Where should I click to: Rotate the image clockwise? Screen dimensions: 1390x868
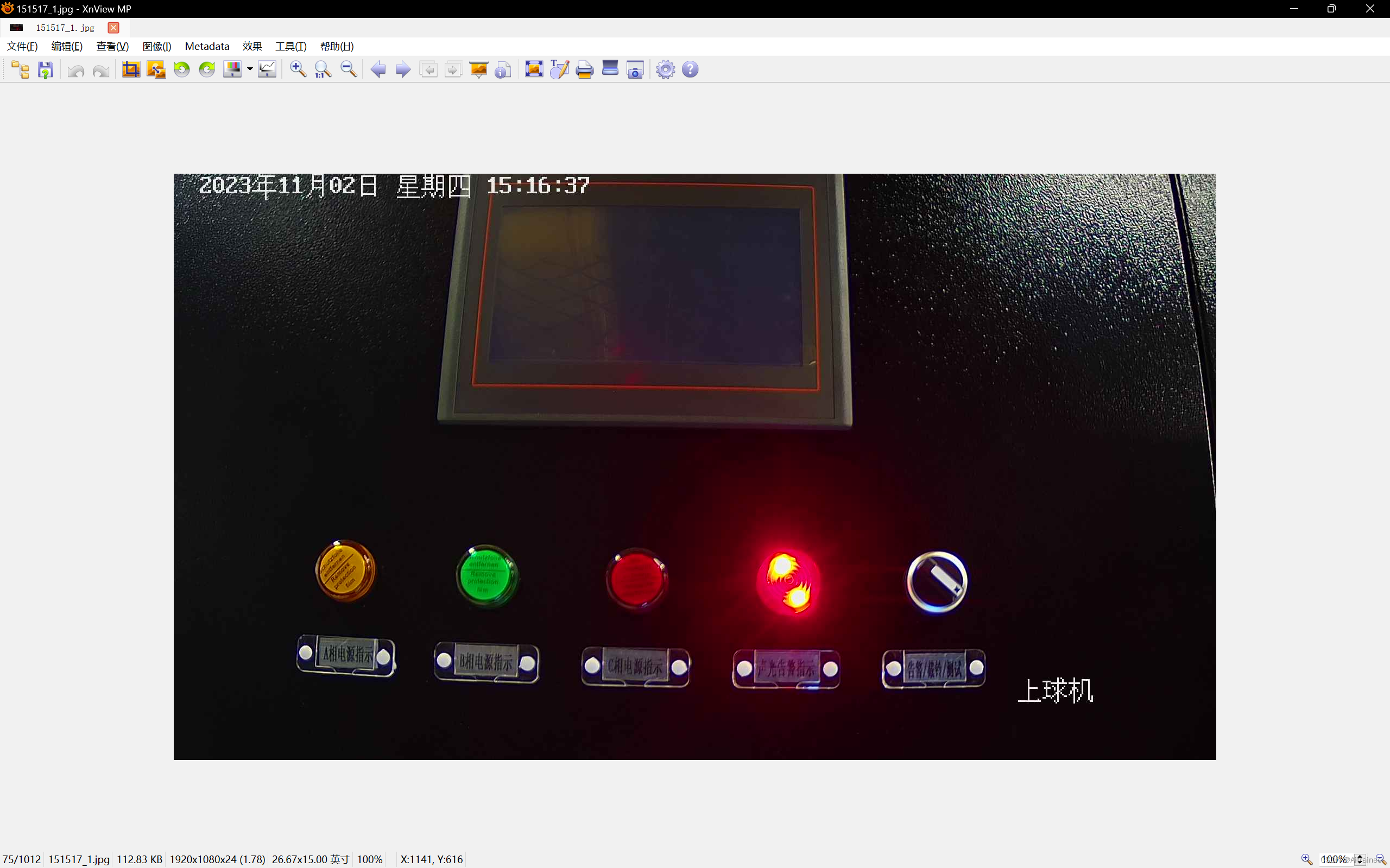click(207, 69)
